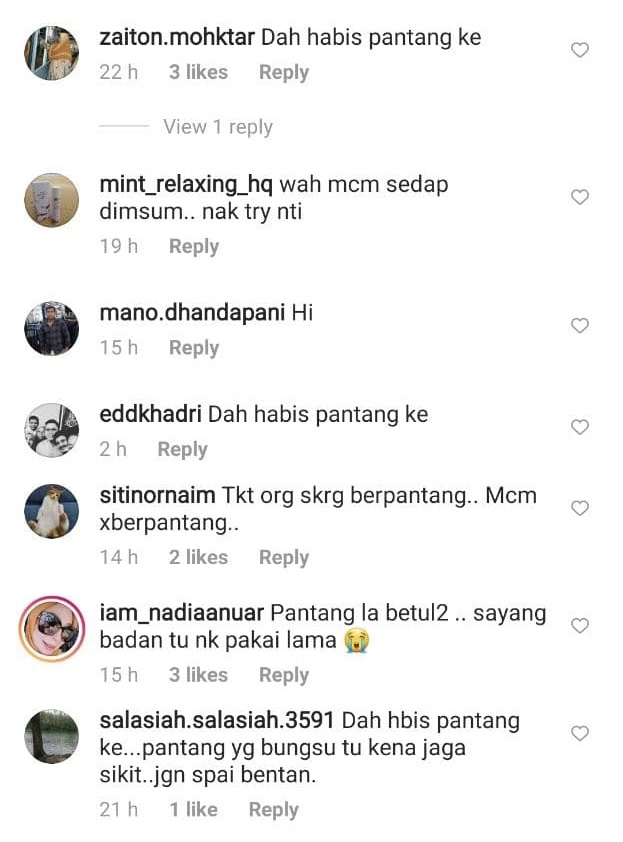Tap the heart on mint_relaxing_hq's comment
Viewport: 623px width, 842px height.
point(579,197)
